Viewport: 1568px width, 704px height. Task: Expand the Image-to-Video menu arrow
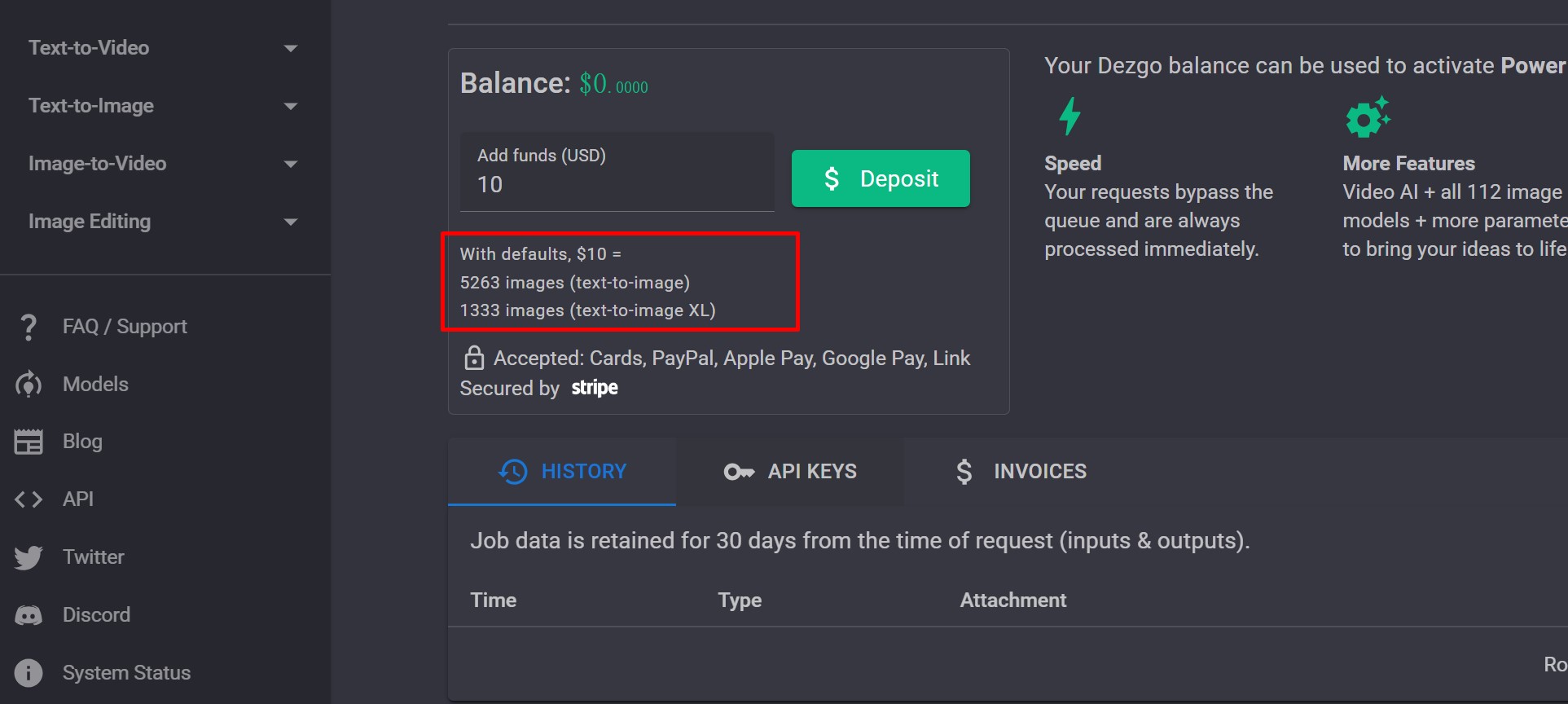[x=291, y=164]
